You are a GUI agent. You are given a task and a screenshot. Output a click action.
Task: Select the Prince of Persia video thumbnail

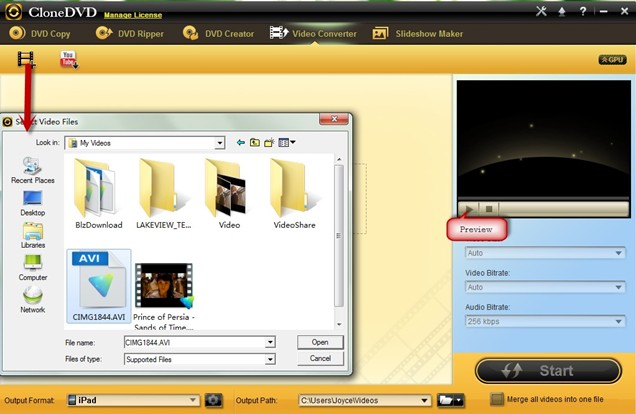click(164, 286)
